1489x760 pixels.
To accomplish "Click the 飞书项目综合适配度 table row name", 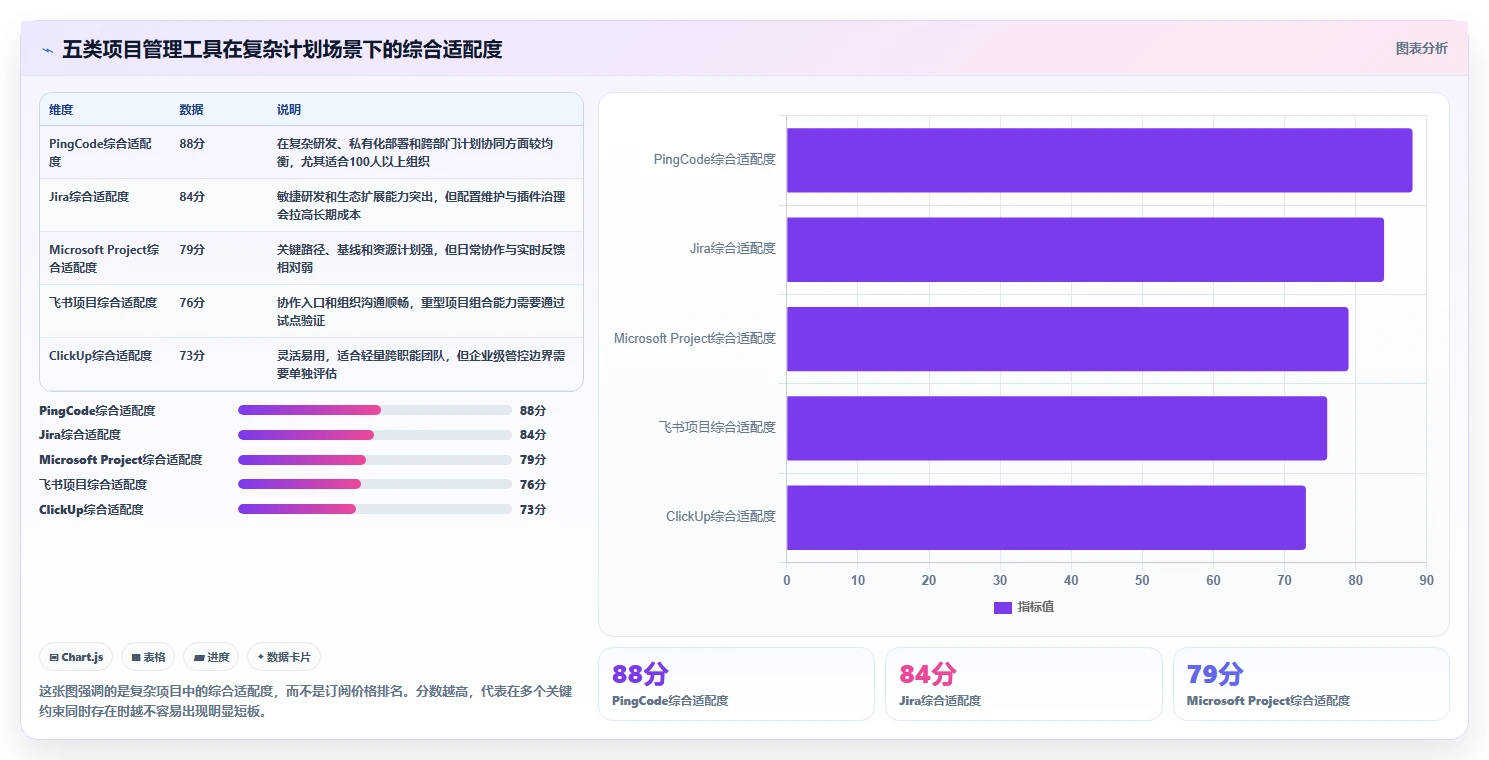I will coord(103,303).
